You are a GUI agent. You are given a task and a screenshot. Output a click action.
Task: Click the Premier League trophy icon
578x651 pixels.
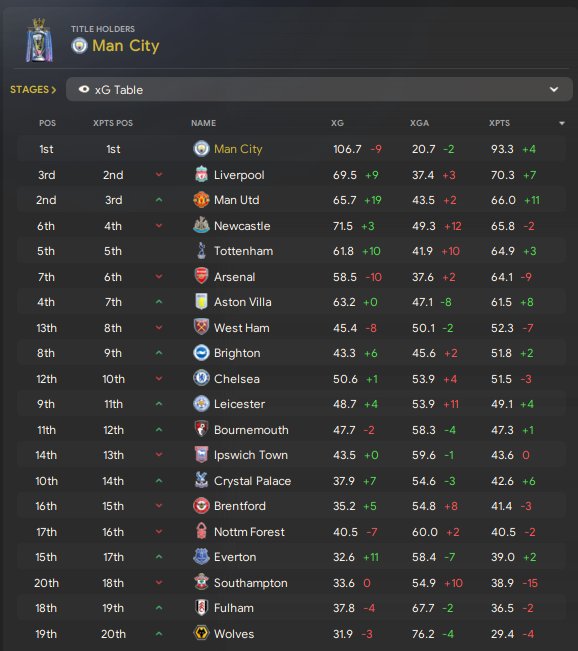click(x=39, y=40)
